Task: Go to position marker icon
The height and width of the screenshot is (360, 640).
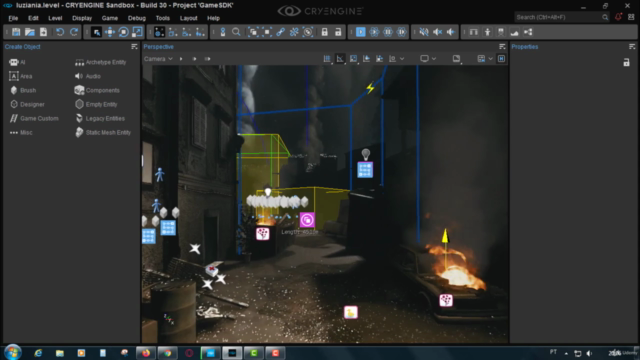Action: [223, 32]
